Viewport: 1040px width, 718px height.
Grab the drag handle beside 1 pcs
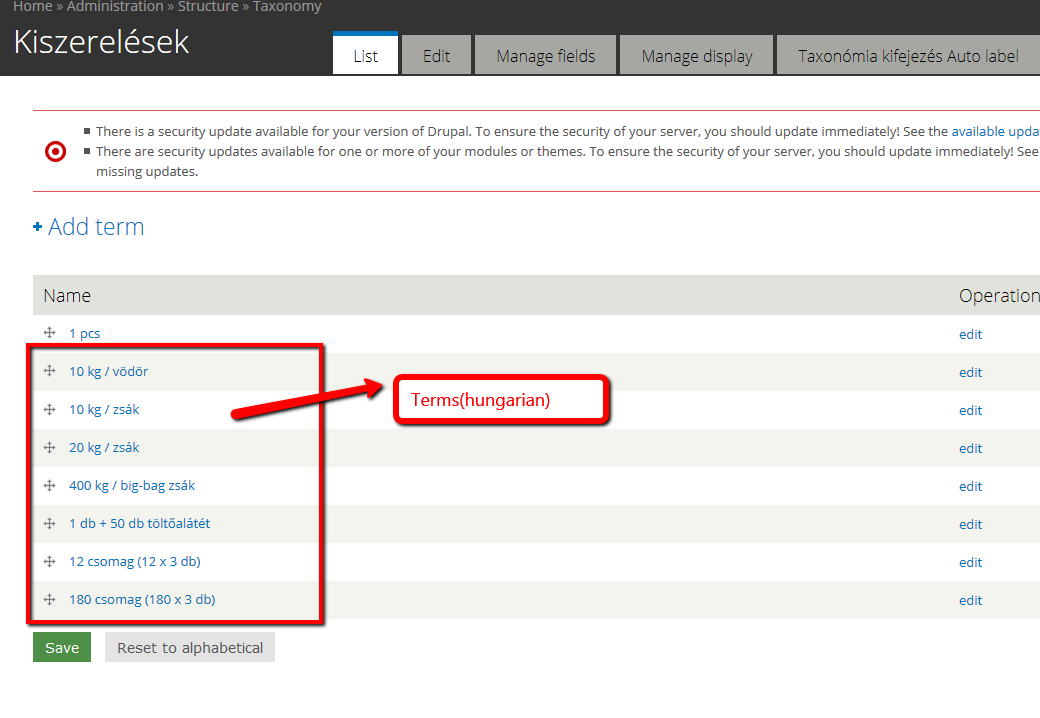point(49,333)
